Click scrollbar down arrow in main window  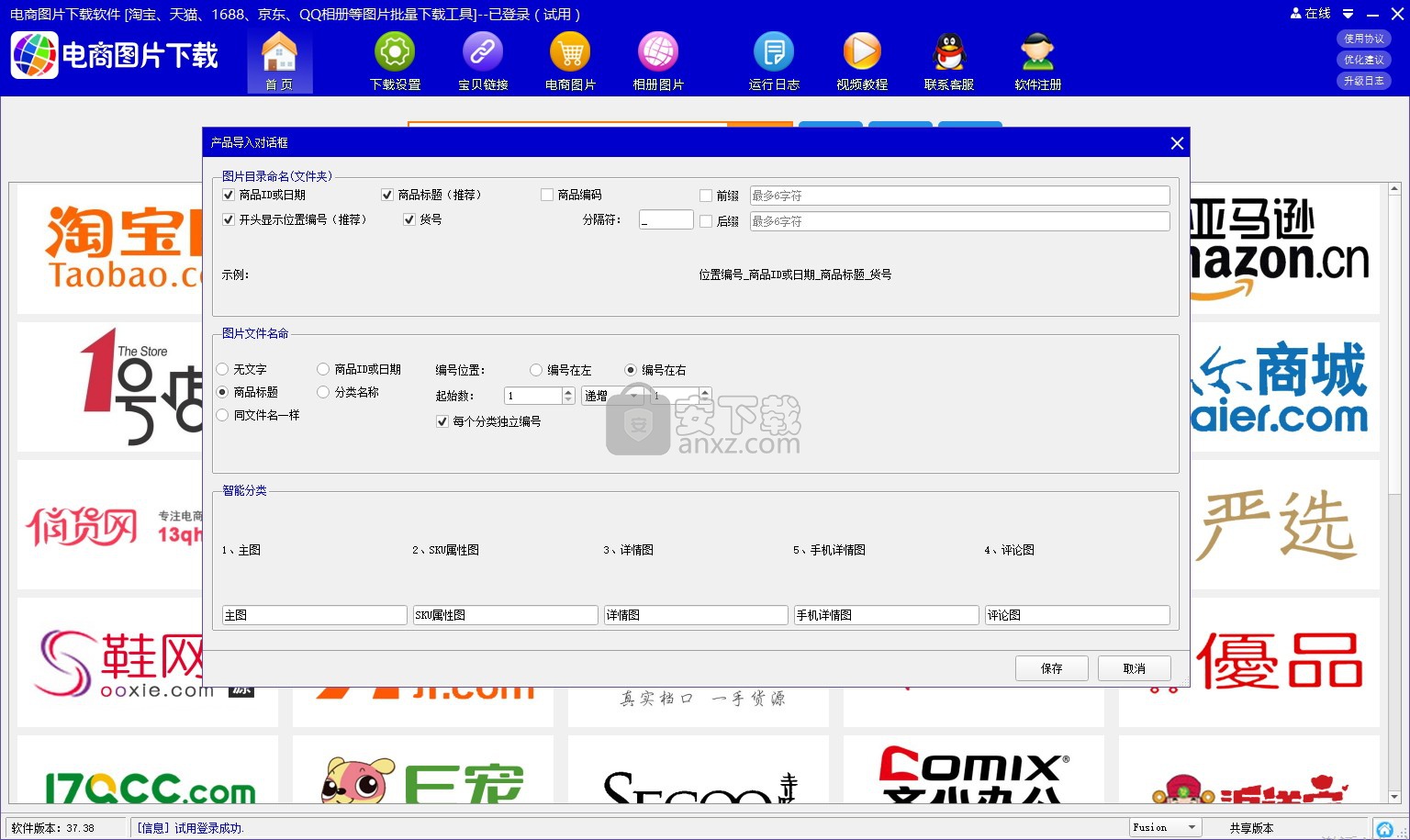point(1394,797)
